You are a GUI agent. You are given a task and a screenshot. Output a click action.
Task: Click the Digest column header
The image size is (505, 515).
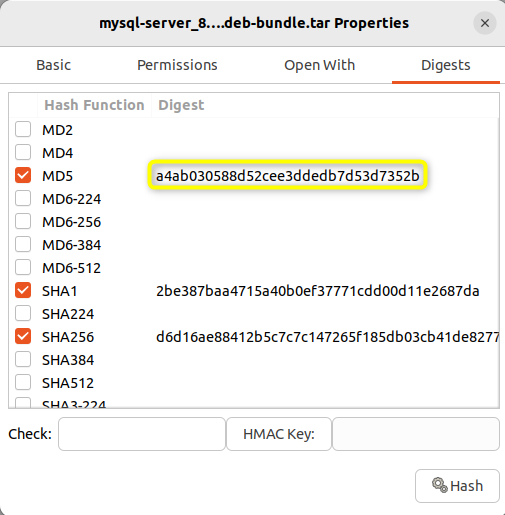click(181, 105)
